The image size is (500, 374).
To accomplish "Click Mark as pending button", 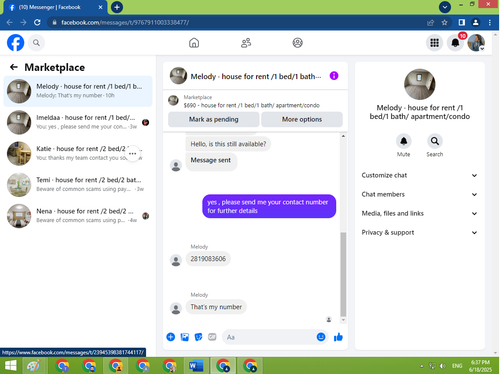I will click(214, 119).
